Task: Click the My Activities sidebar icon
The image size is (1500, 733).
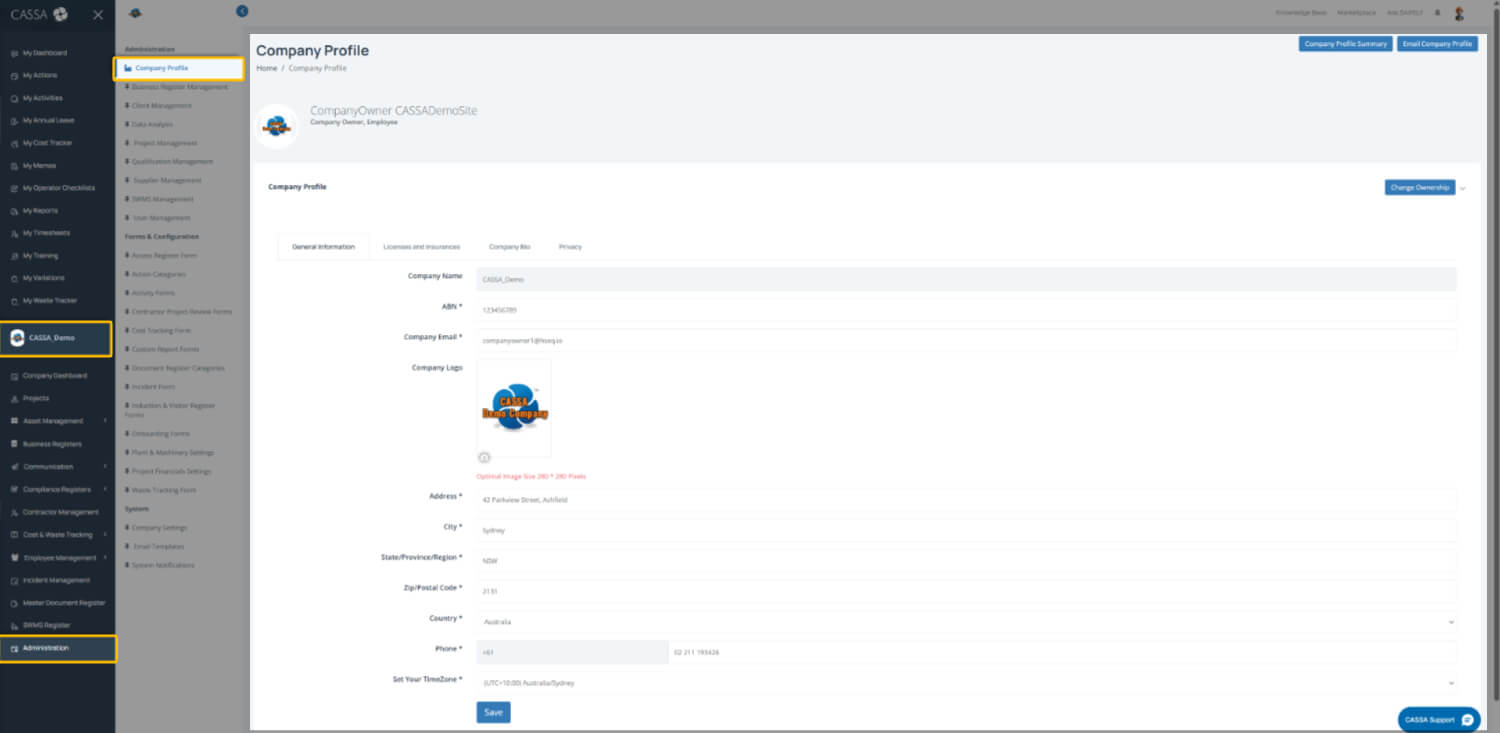Action: pos(14,98)
